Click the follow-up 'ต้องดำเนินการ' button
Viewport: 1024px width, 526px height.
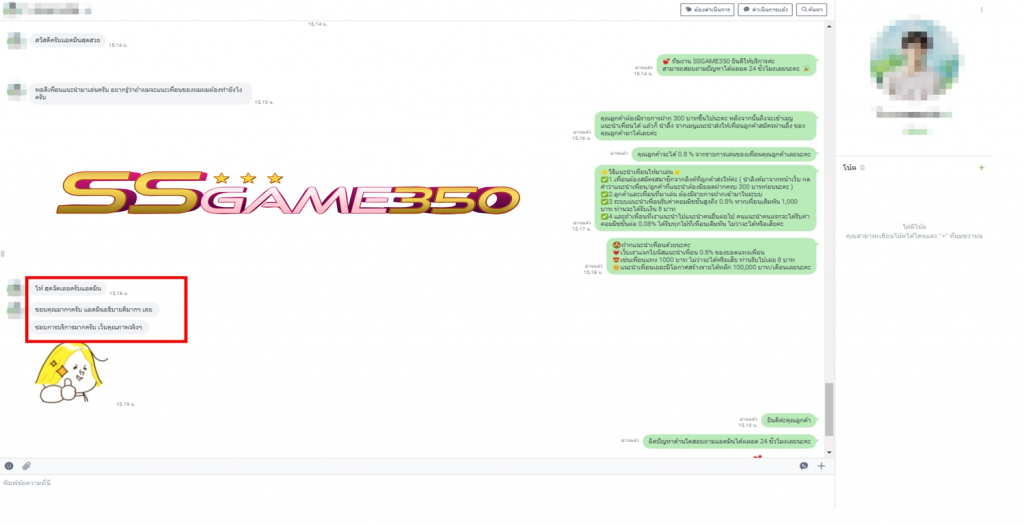pos(707,10)
